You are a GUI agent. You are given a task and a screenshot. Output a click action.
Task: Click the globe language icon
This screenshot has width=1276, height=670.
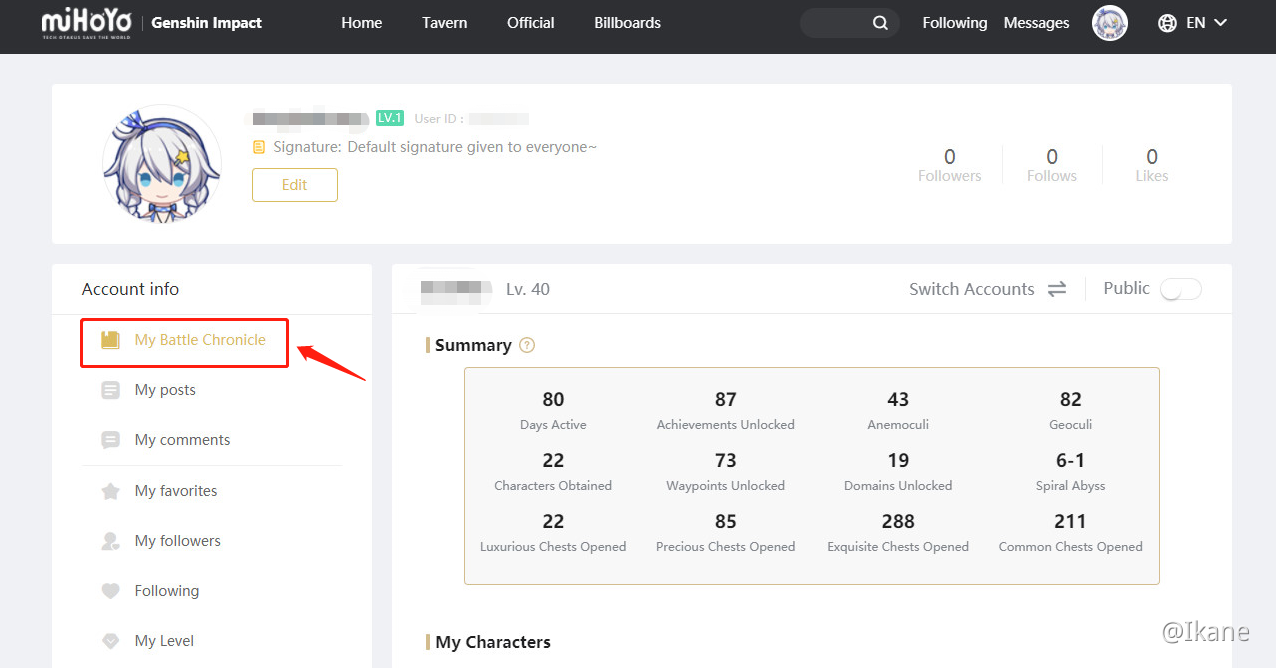(1167, 23)
